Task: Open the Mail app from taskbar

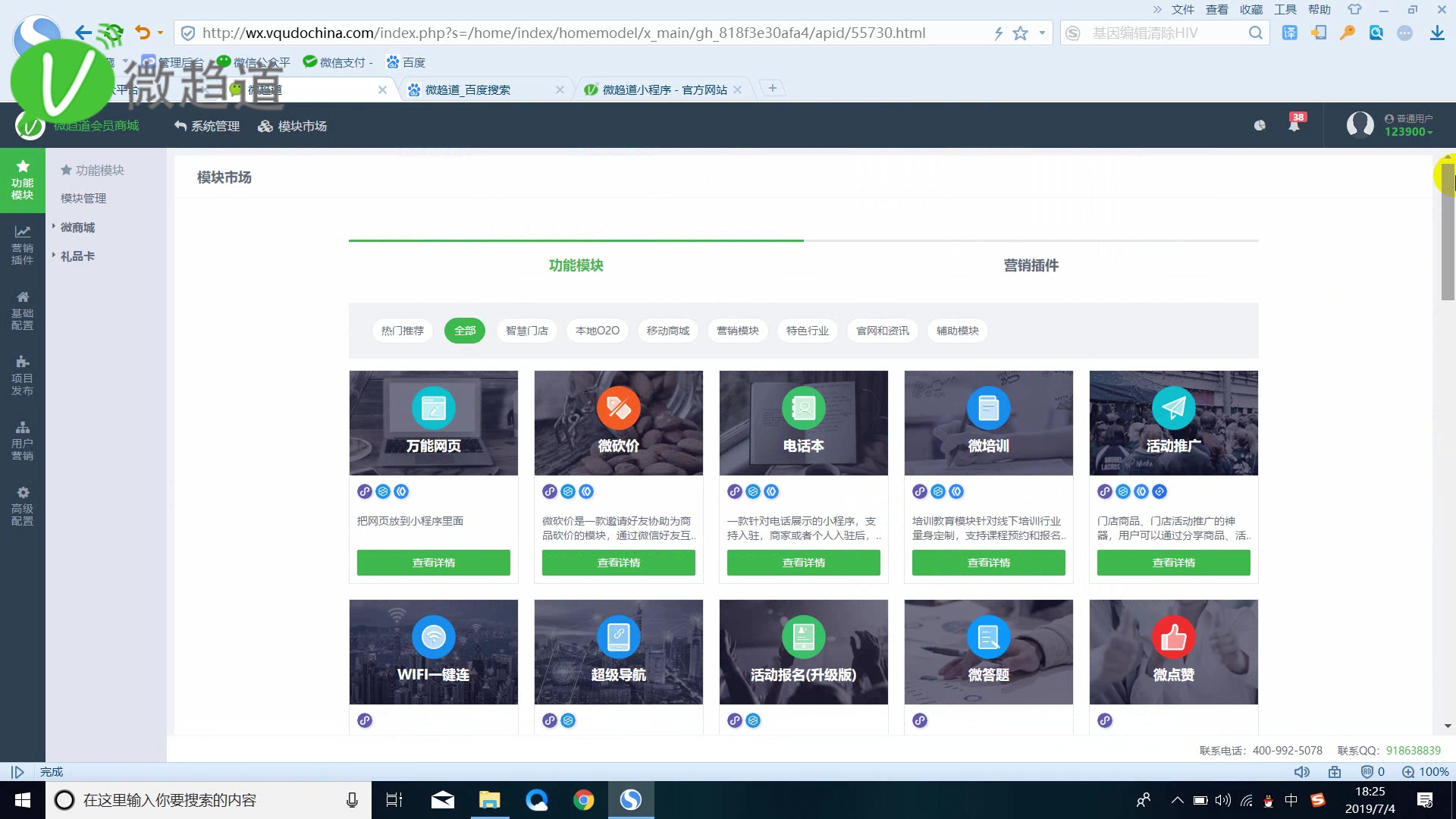Action: click(x=443, y=800)
